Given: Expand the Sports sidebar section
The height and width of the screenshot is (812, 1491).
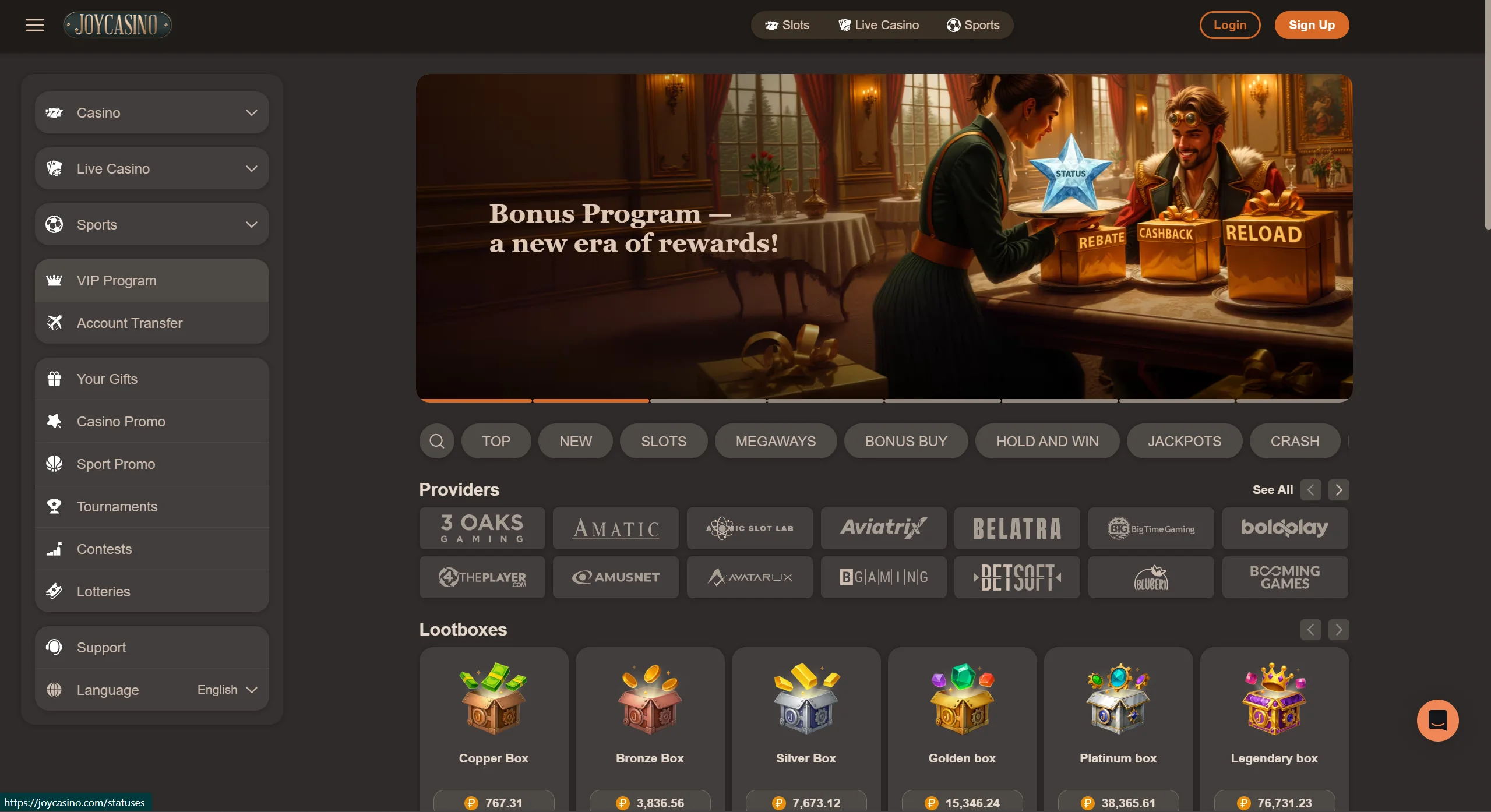Looking at the screenshot, I should (151, 224).
